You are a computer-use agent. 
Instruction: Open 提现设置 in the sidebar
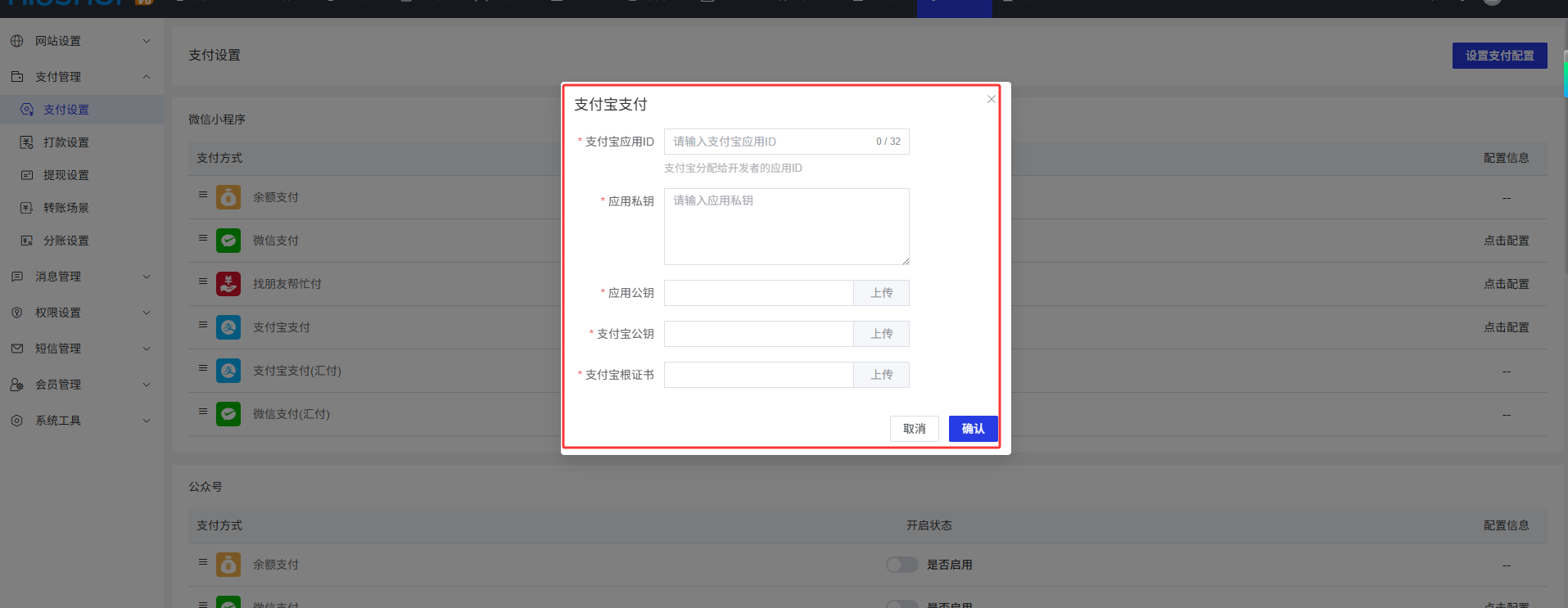[x=82, y=175]
